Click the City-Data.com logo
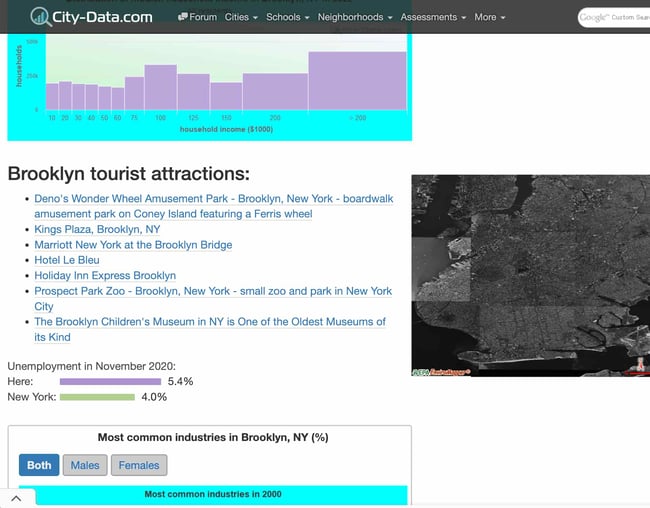650x508 pixels. click(92, 17)
